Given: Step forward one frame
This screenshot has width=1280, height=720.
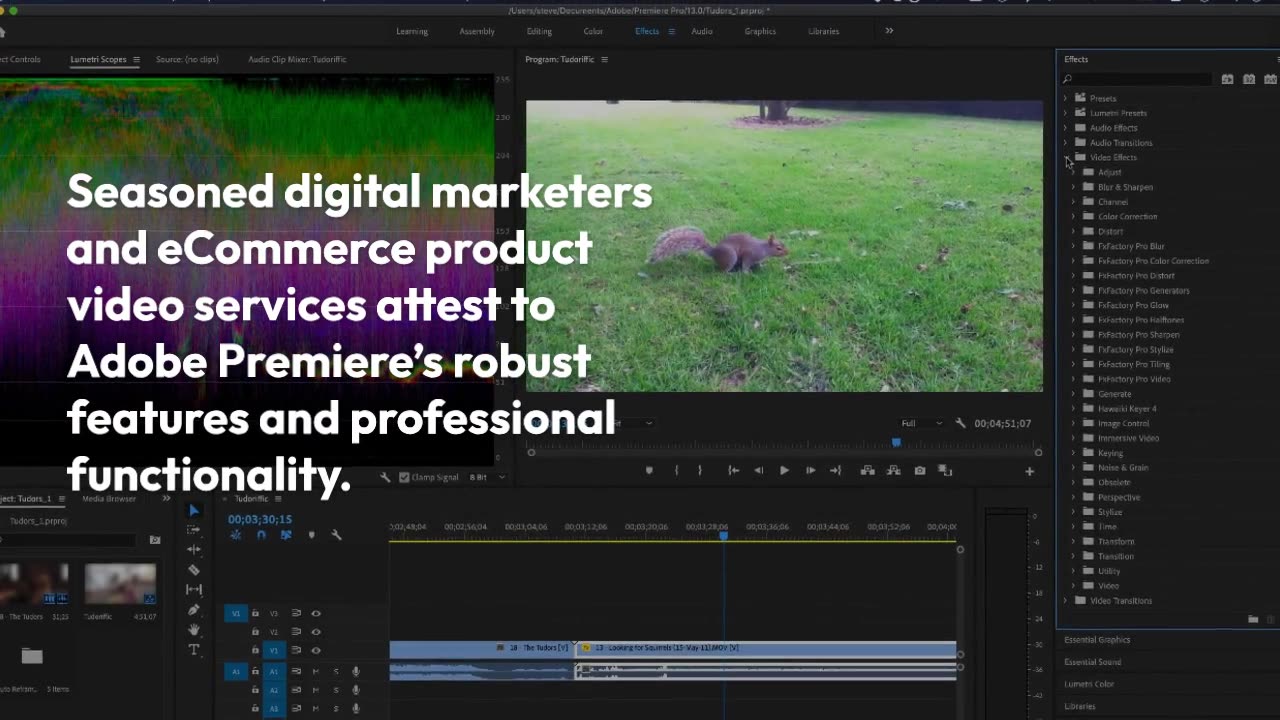Looking at the screenshot, I should (810, 470).
